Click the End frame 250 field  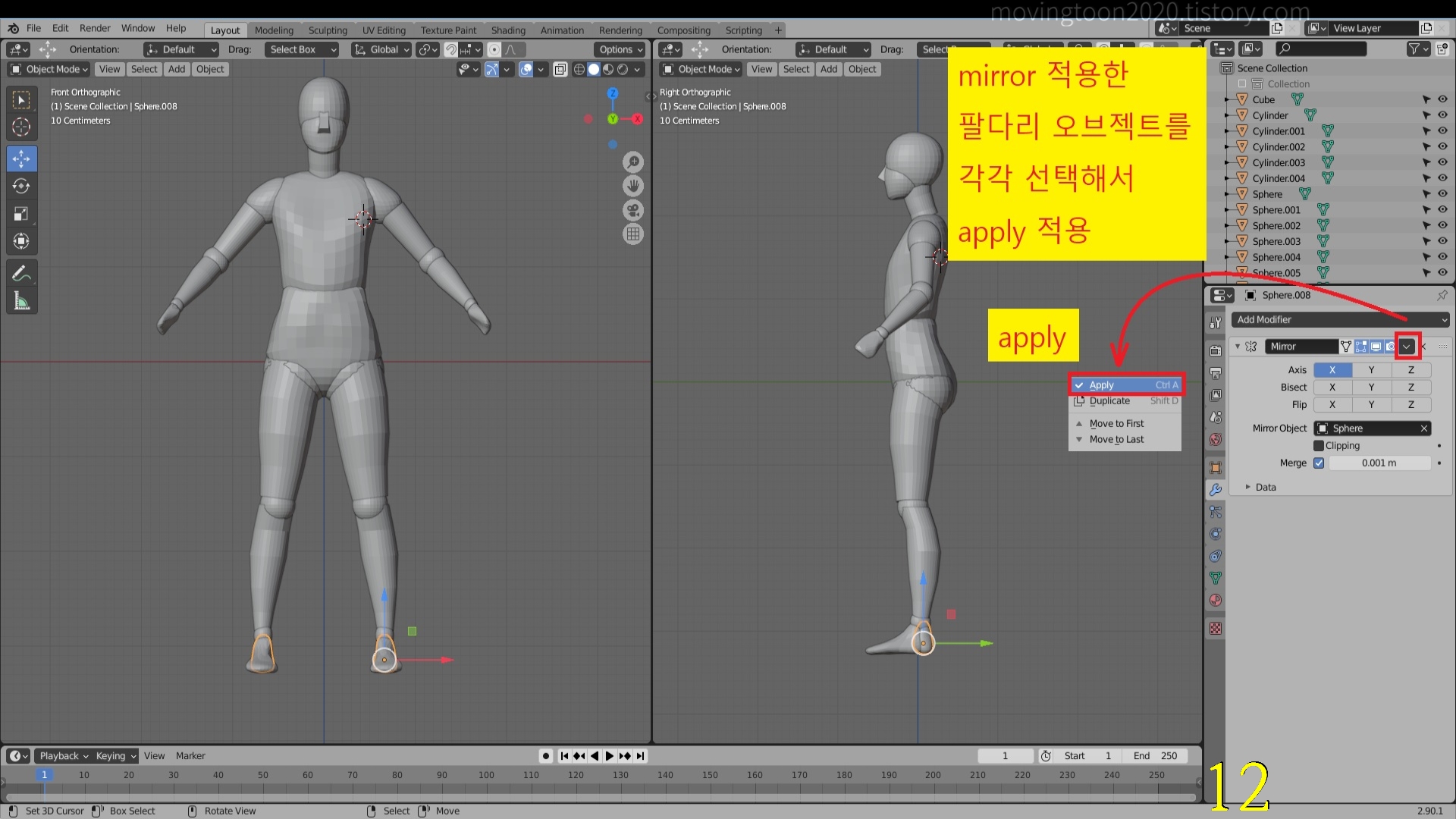pos(1155,756)
